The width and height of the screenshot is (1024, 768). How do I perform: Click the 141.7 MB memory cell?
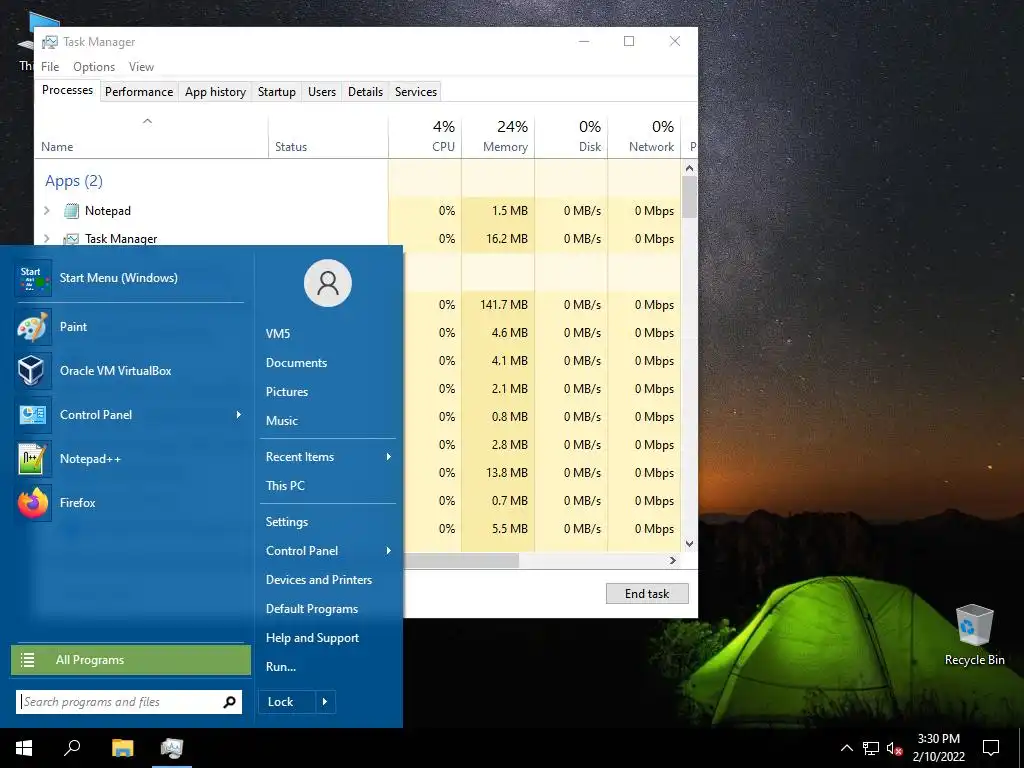pos(498,305)
